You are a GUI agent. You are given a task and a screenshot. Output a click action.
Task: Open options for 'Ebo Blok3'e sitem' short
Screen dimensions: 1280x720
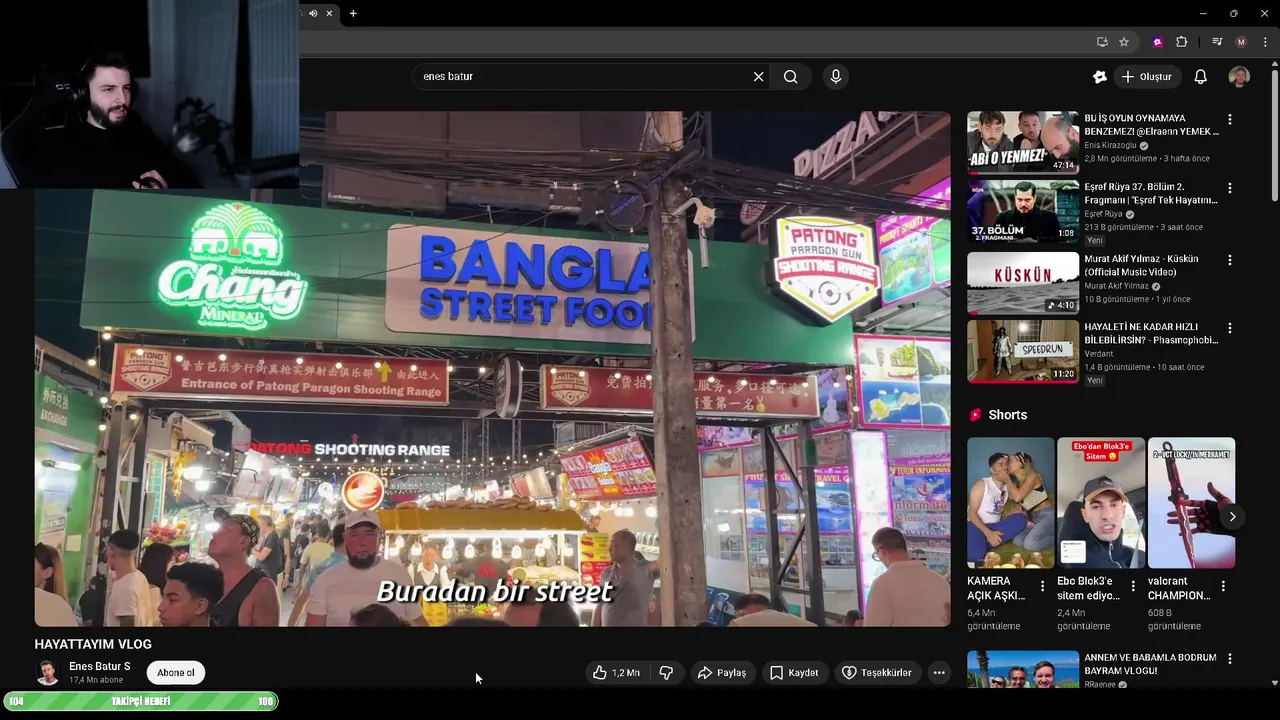click(x=1133, y=586)
